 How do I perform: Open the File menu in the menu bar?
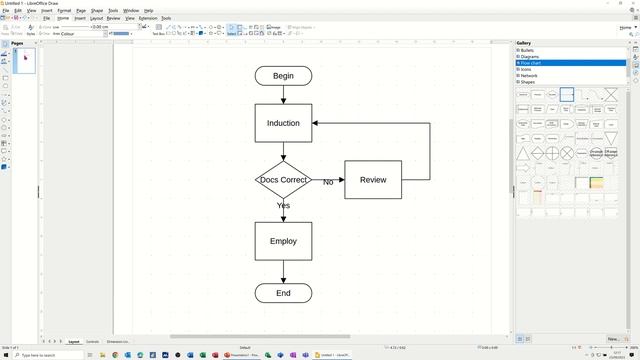pos(6,11)
